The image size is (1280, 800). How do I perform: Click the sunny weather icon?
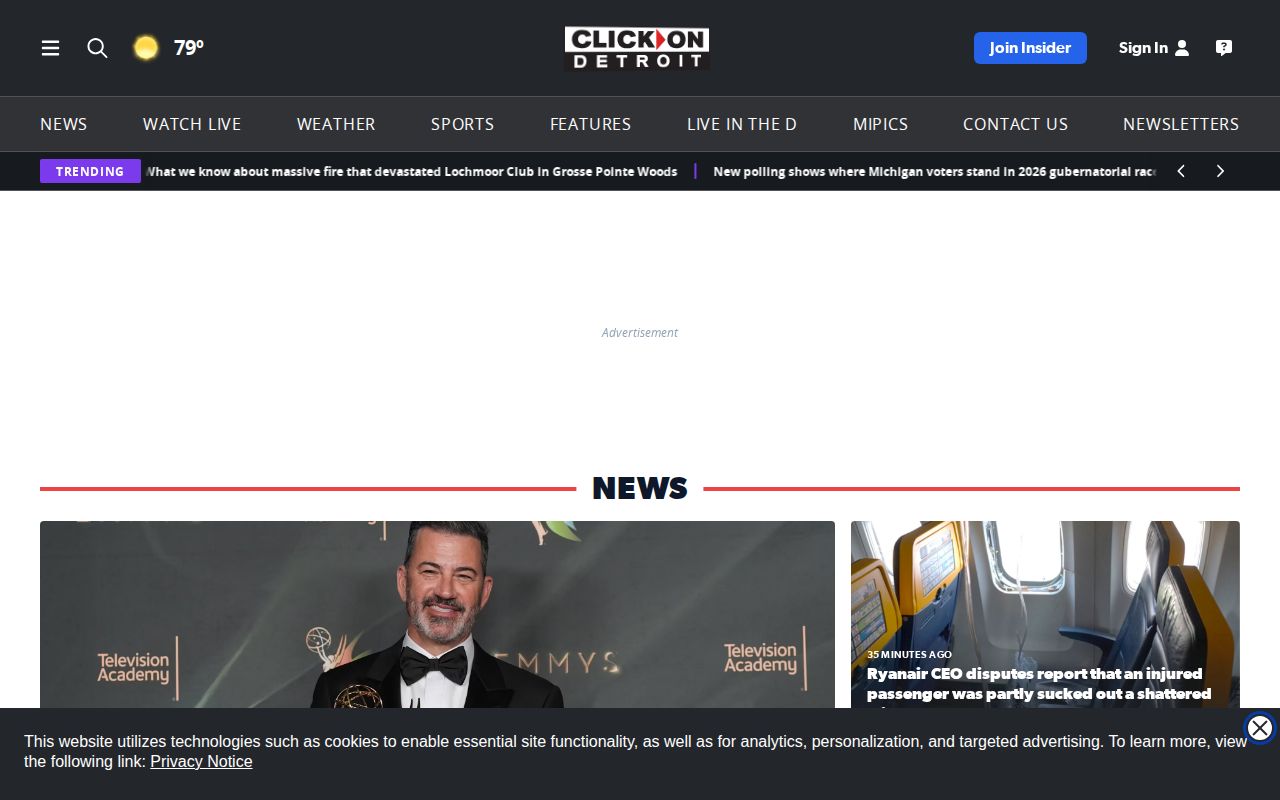click(146, 48)
